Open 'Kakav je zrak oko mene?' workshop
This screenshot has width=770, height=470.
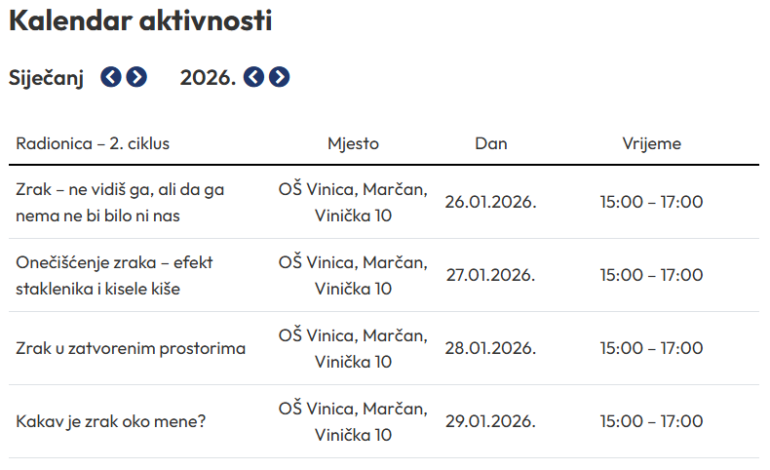coord(111,421)
